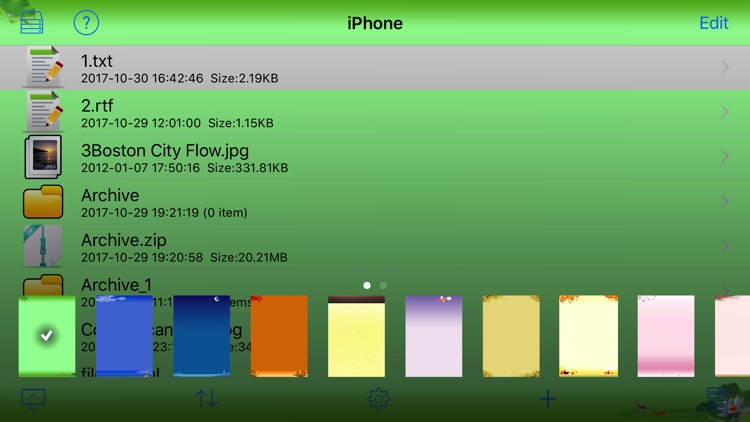
Task: Select the 2.rtf file name
Action: pyautogui.click(x=97, y=106)
